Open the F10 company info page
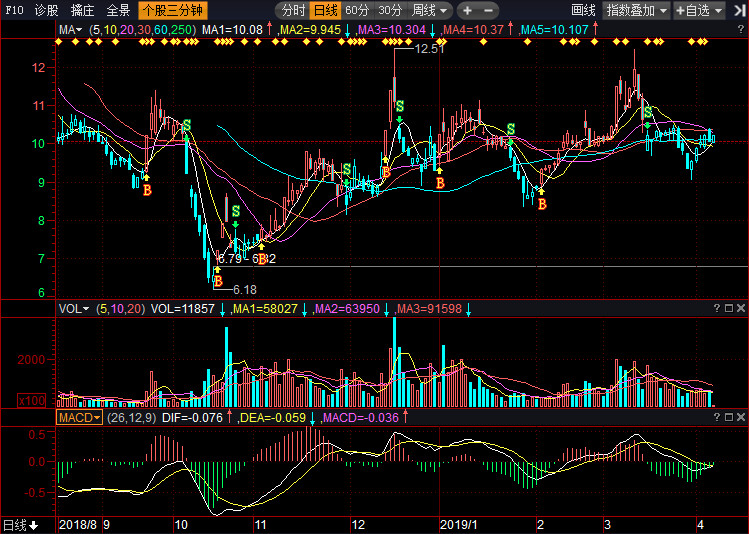The height and width of the screenshot is (534, 749). tap(14, 10)
